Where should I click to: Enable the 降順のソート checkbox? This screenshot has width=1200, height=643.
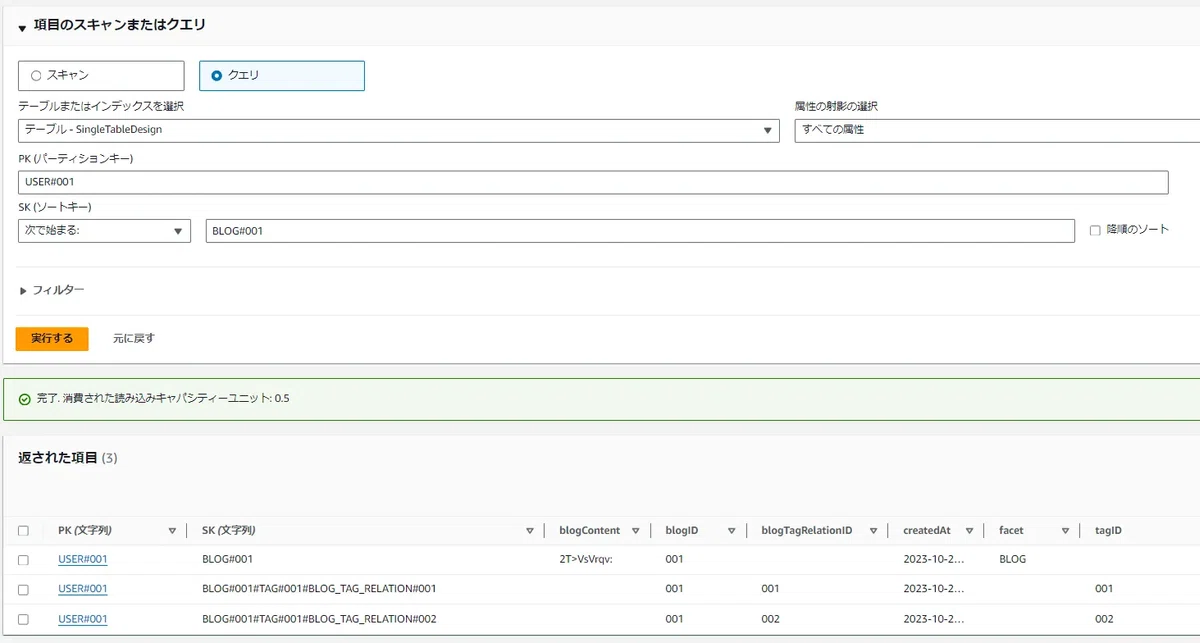1095,230
